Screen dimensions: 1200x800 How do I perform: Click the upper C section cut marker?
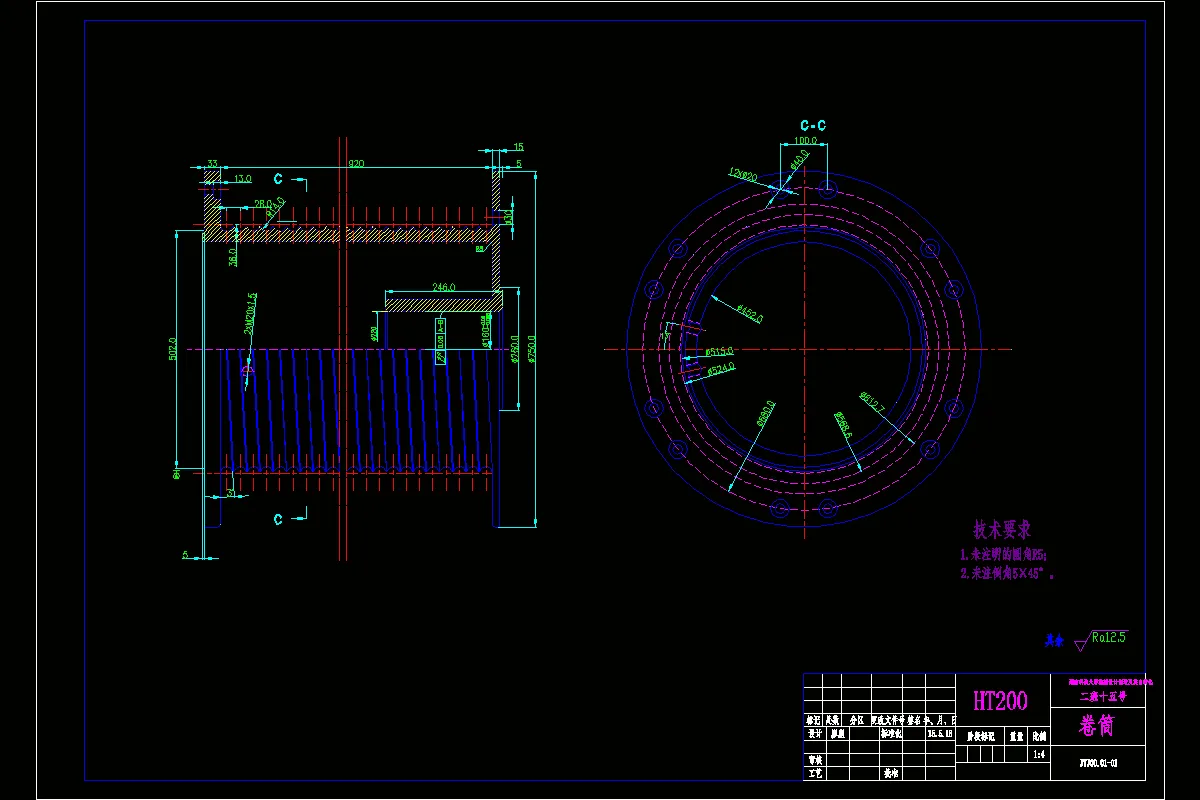click(x=279, y=179)
